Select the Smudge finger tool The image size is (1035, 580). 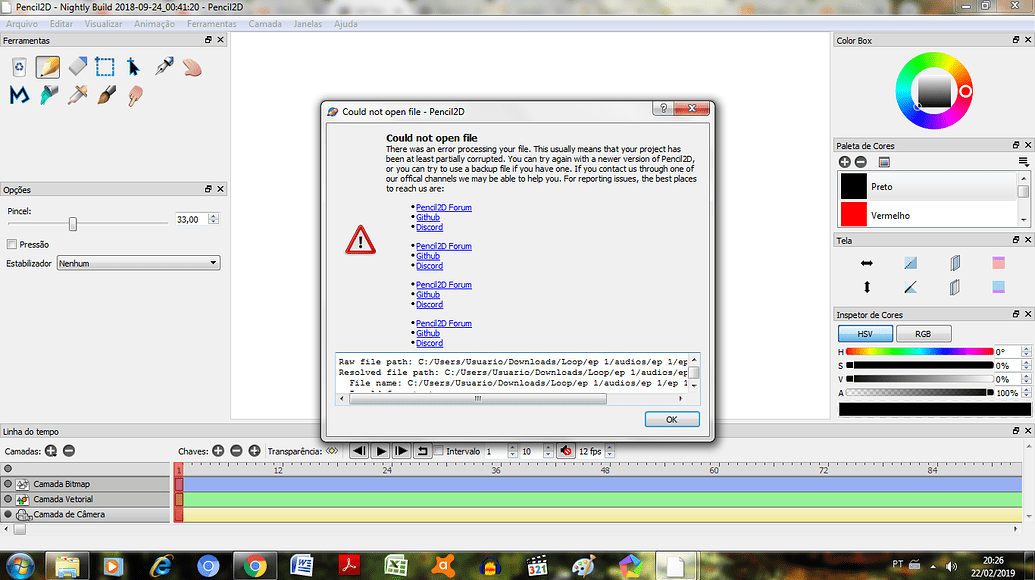(135, 96)
